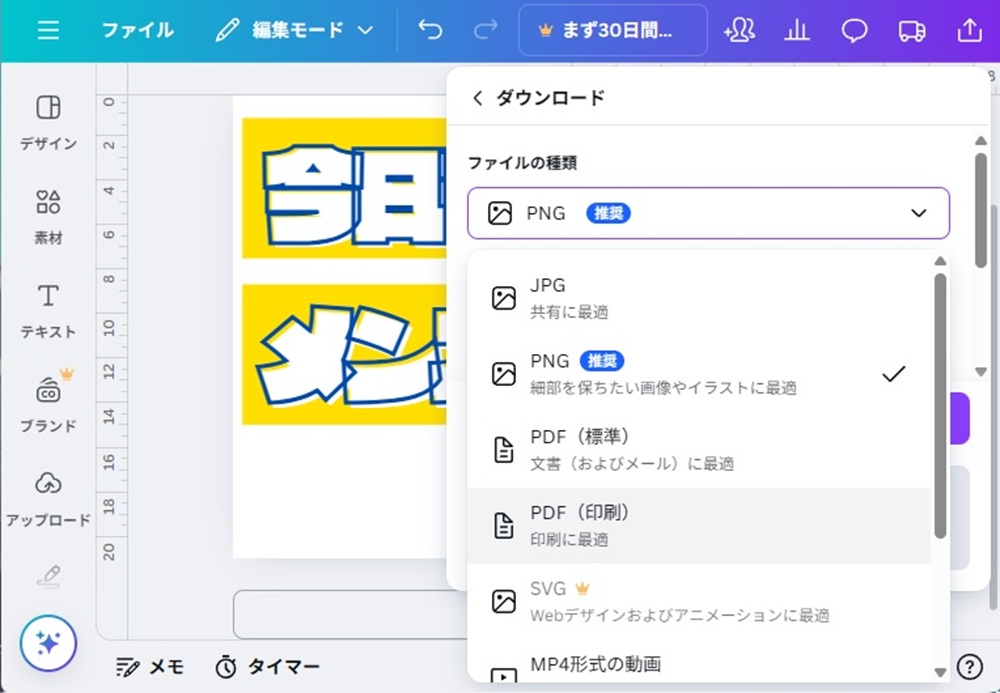Image resolution: width=1000 pixels, height=693 pixels.
Task: Click the undo arrow icon
Action: 431,30
